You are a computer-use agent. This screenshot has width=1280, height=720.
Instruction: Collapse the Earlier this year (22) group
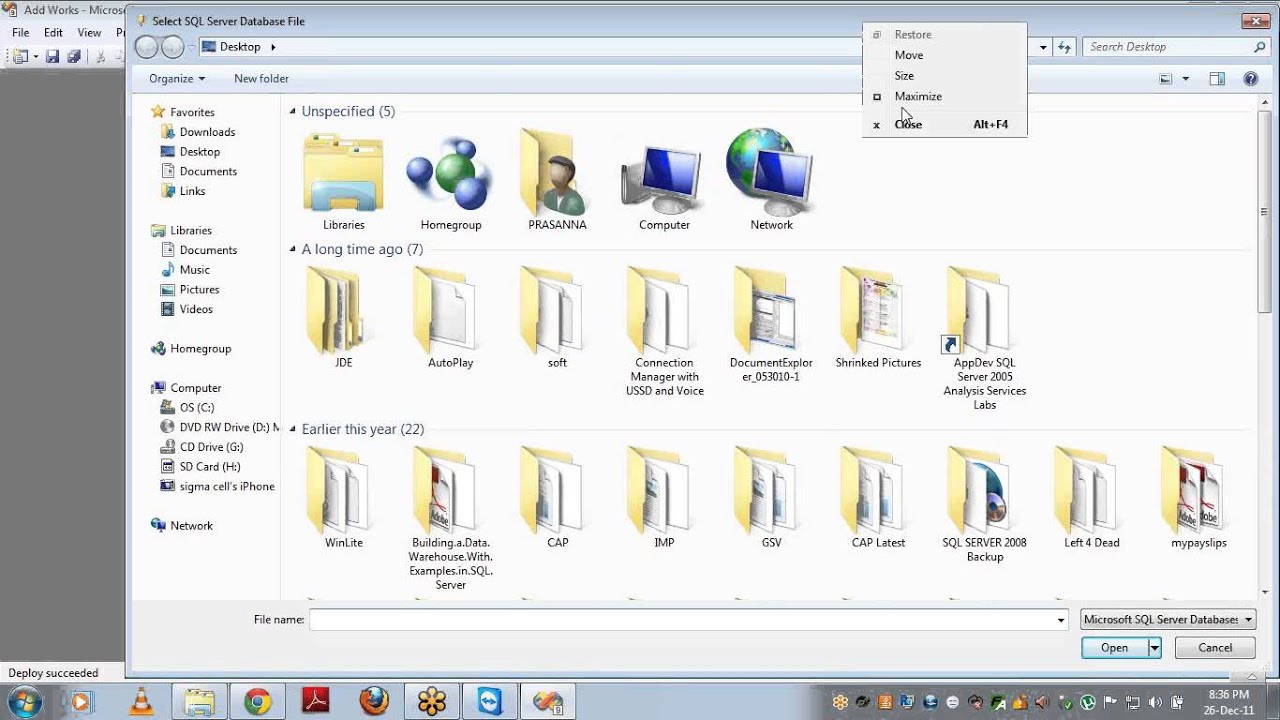(293, 430)
